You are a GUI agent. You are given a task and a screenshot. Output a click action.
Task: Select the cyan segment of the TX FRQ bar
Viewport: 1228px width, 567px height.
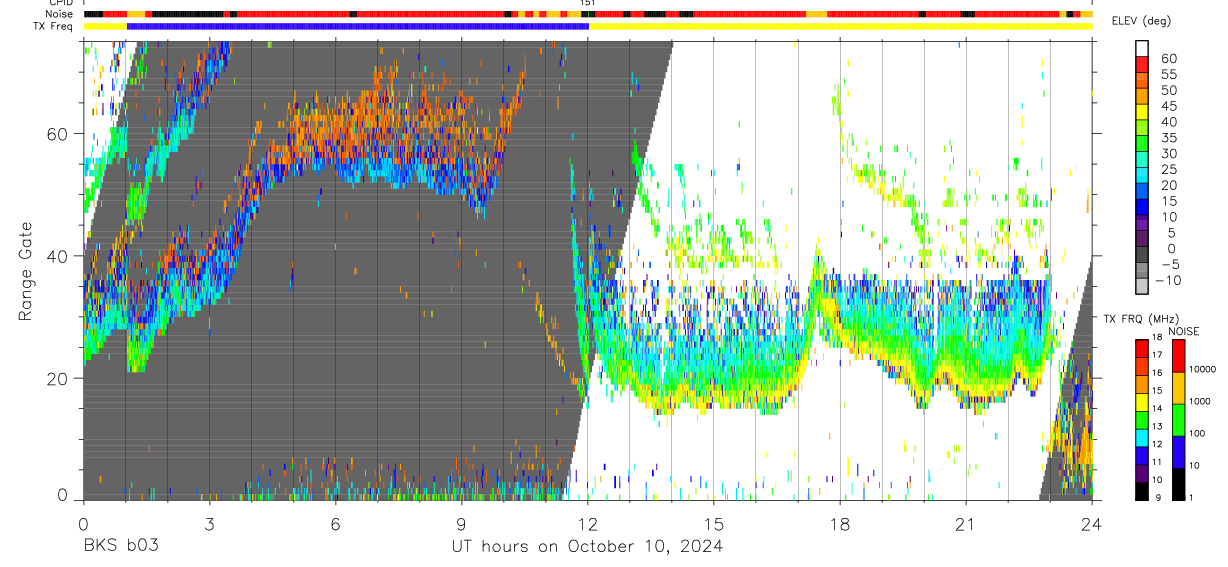click(x=1142, y=437)
